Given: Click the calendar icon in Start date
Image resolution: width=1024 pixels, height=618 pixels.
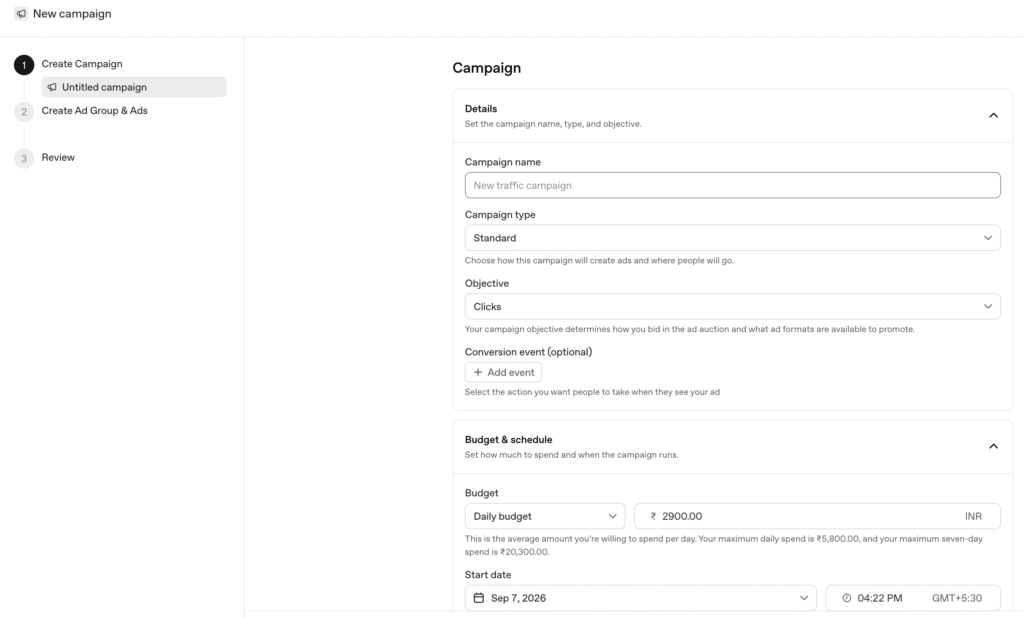Looking at the screenshot, I should click(479, 598).
